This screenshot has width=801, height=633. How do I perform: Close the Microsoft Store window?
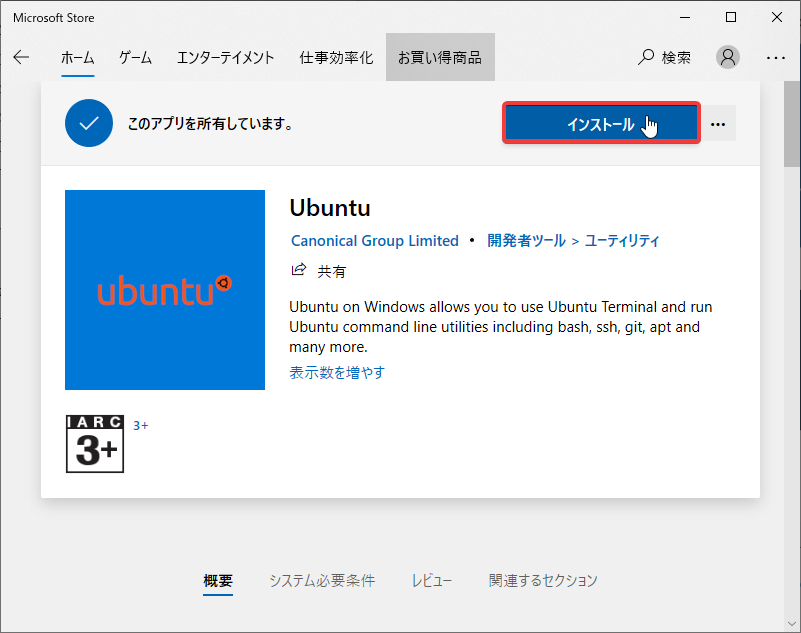pos(777,17)
